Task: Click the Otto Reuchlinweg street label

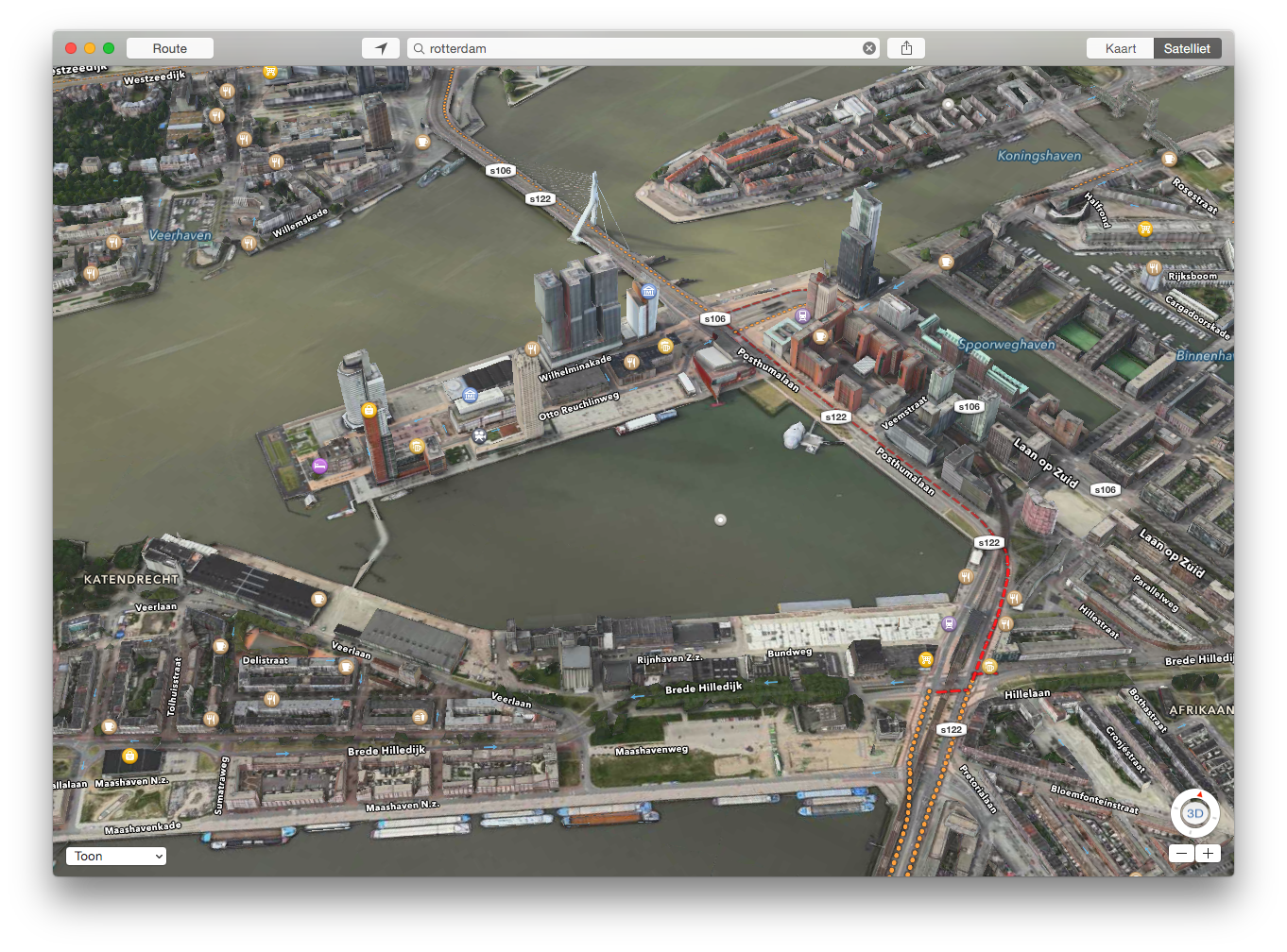Action: [x=578, y=406]
